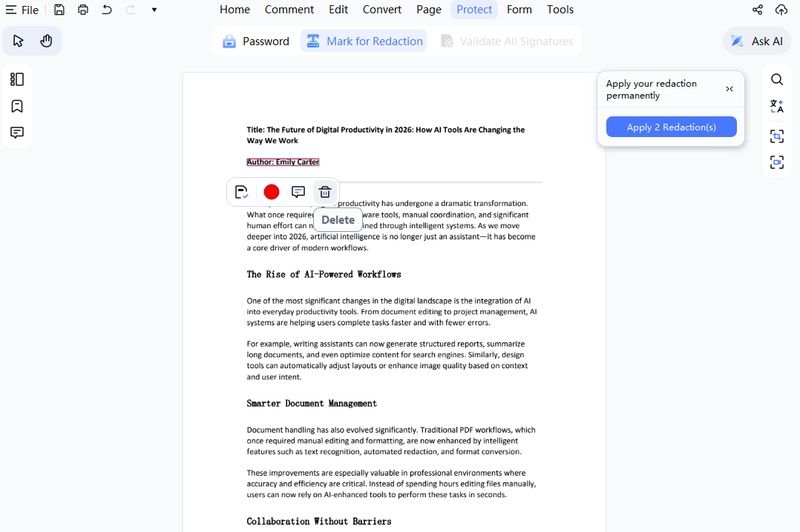800x532 pixels.
Task: Click the screenshot capture icon
Action: 777,136
